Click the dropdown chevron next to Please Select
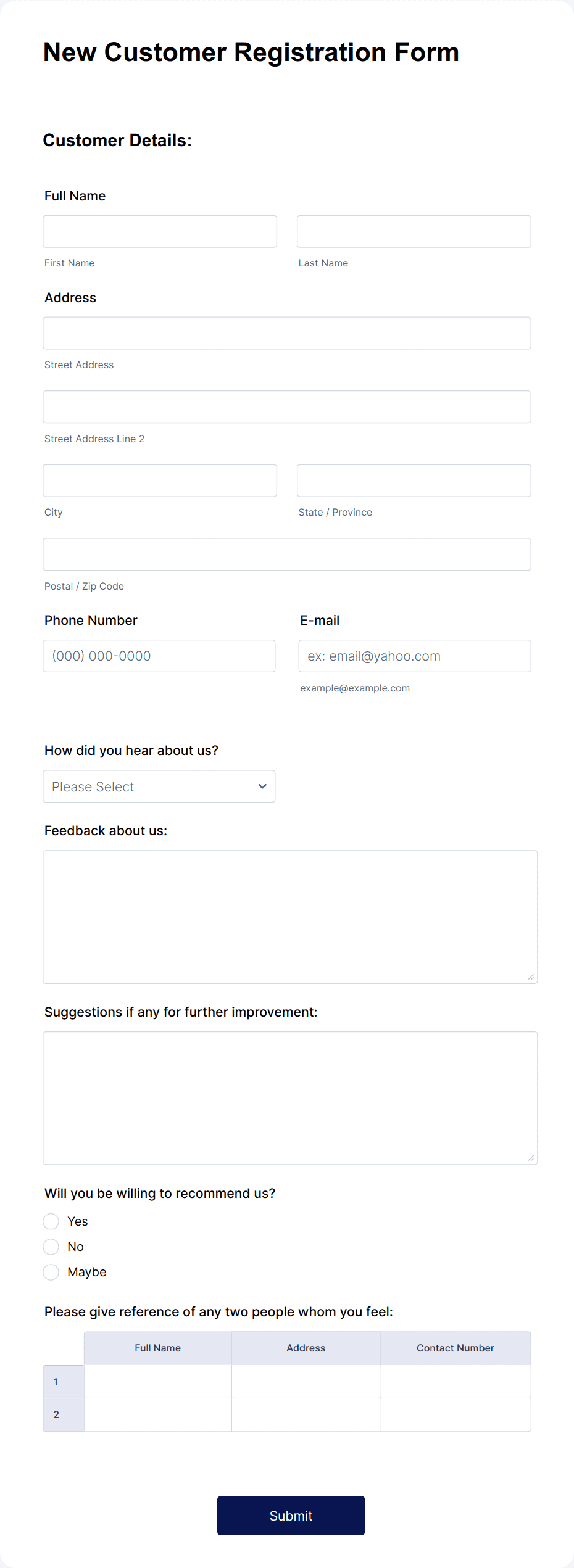Screen dimensions: 574x1568 pos(262,786)
